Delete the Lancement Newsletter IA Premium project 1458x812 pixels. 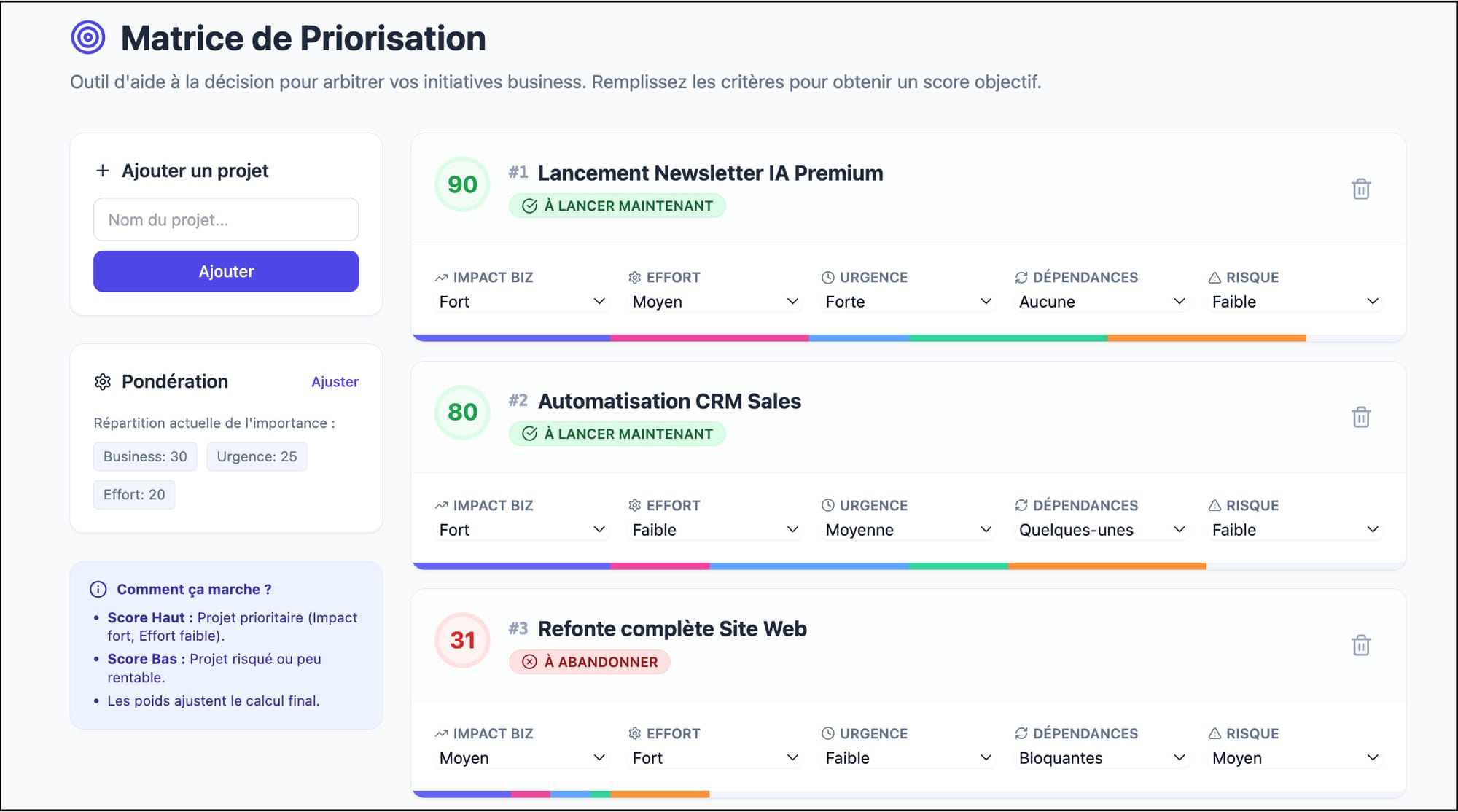coord(1360,190)
